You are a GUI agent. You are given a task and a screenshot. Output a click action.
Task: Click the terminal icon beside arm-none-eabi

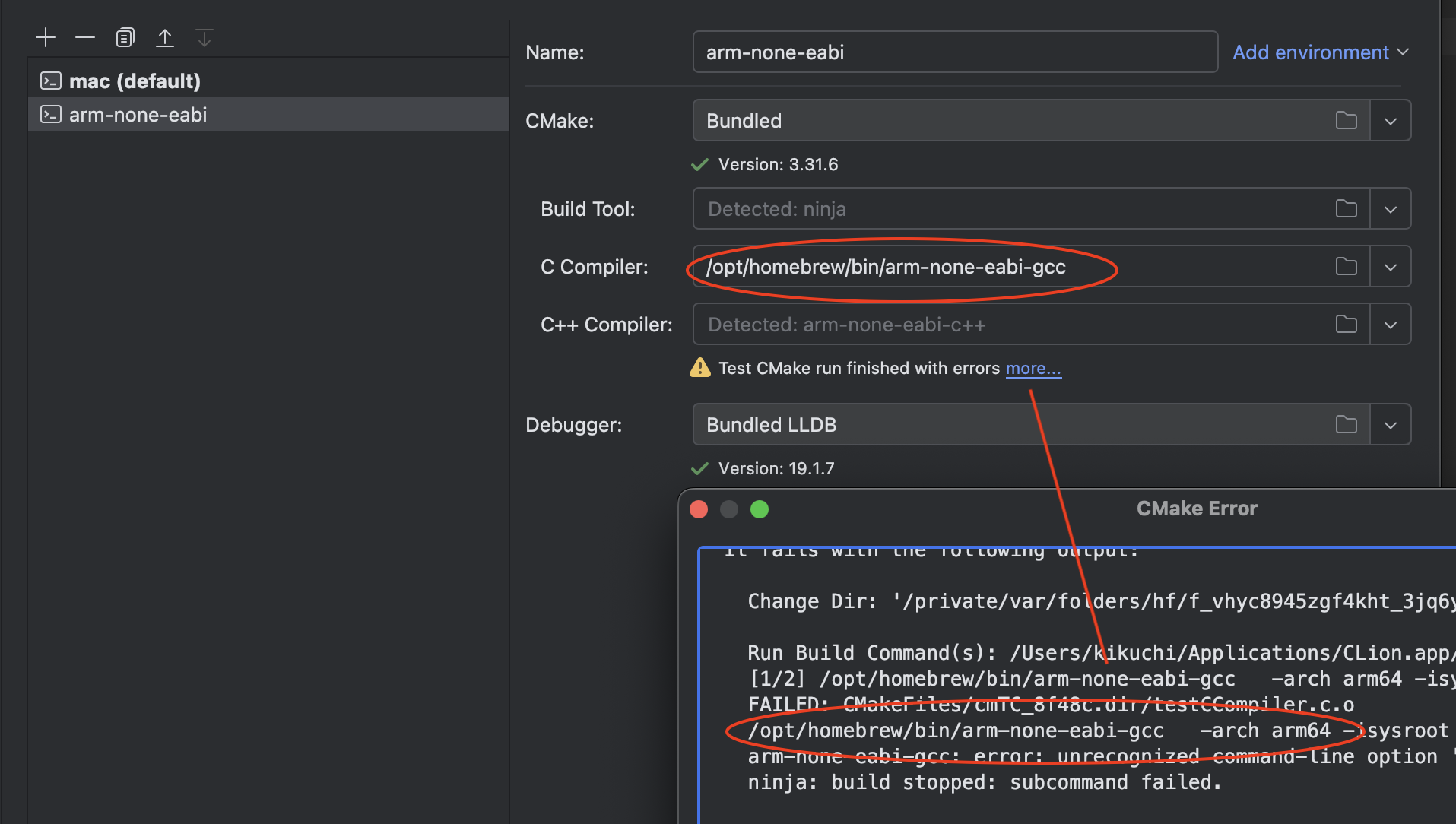point(51,114)
